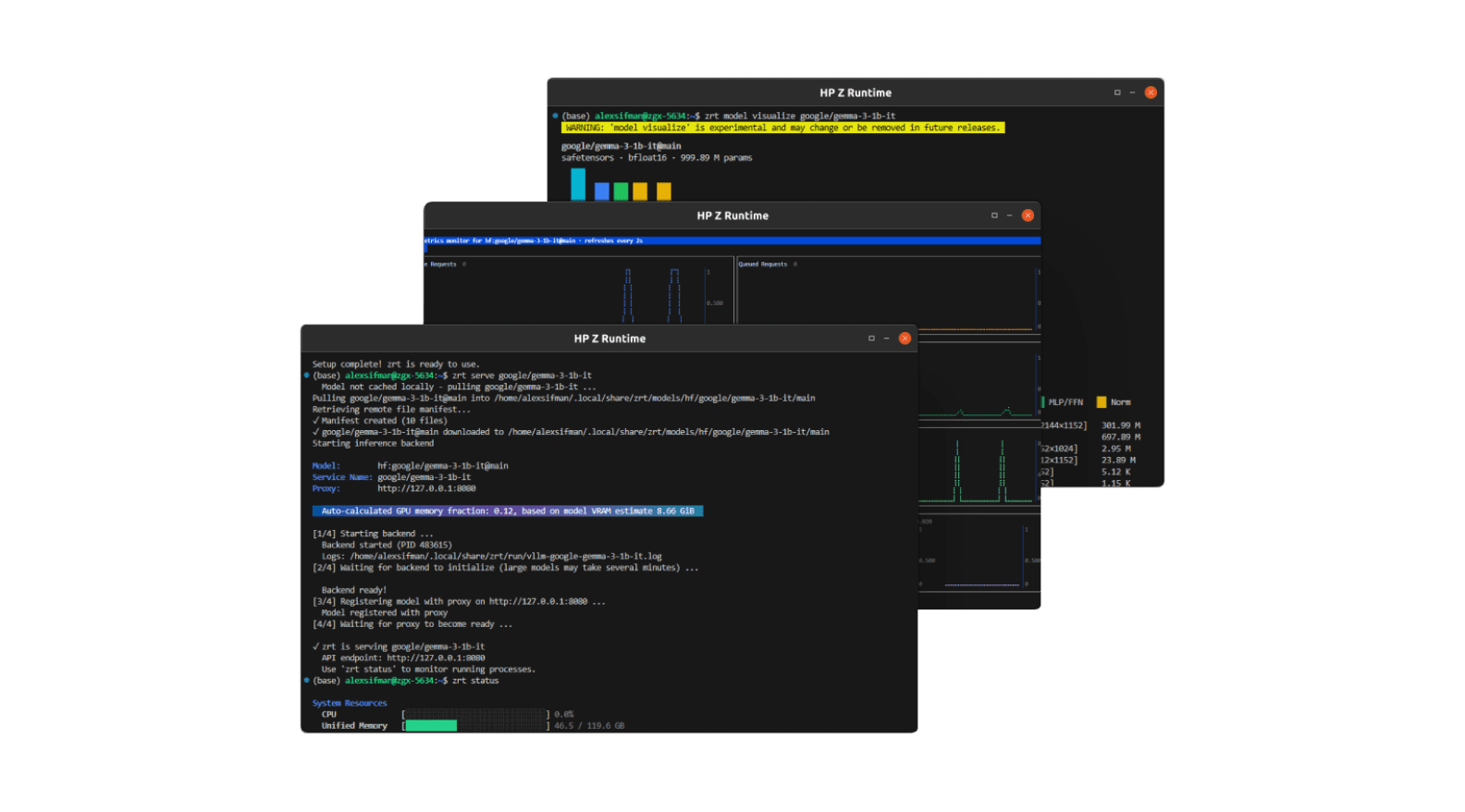Viewport: 1465px width, 812px height.
Task: Click the blue bar in back window chart
Action: click(602, 191)
